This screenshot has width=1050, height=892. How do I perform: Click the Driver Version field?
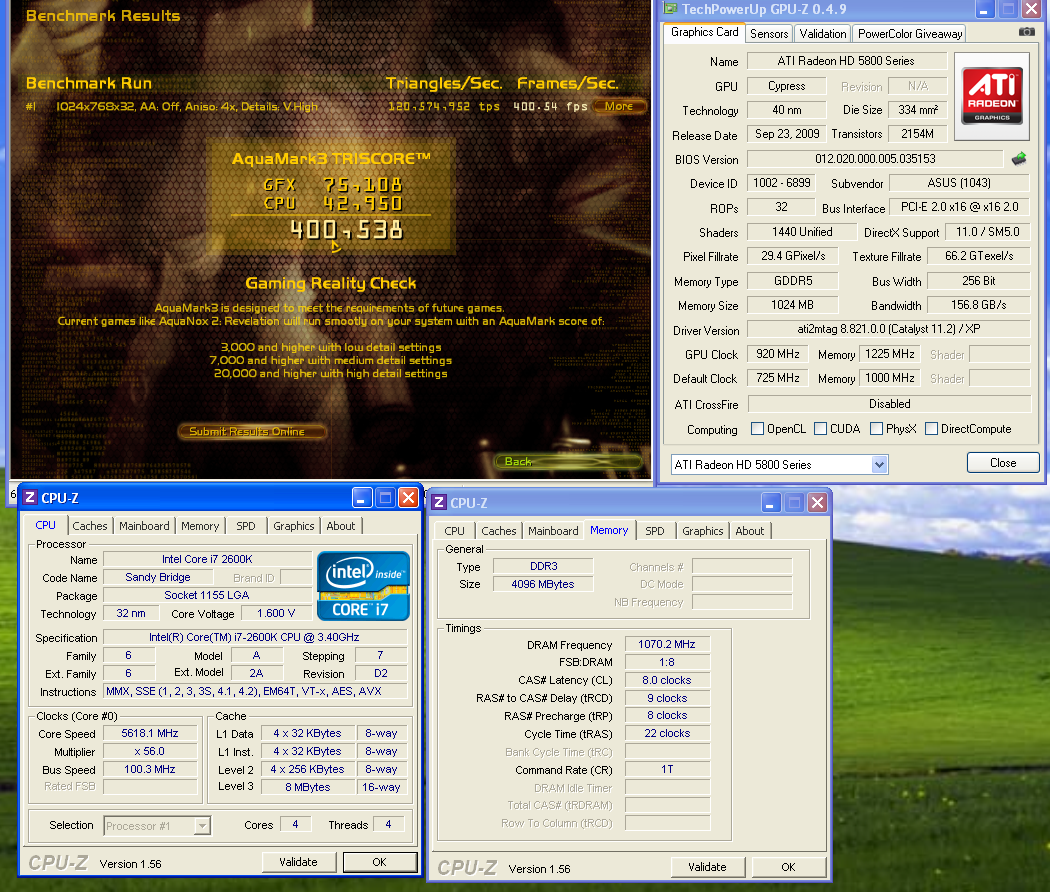tap(888, 329)
